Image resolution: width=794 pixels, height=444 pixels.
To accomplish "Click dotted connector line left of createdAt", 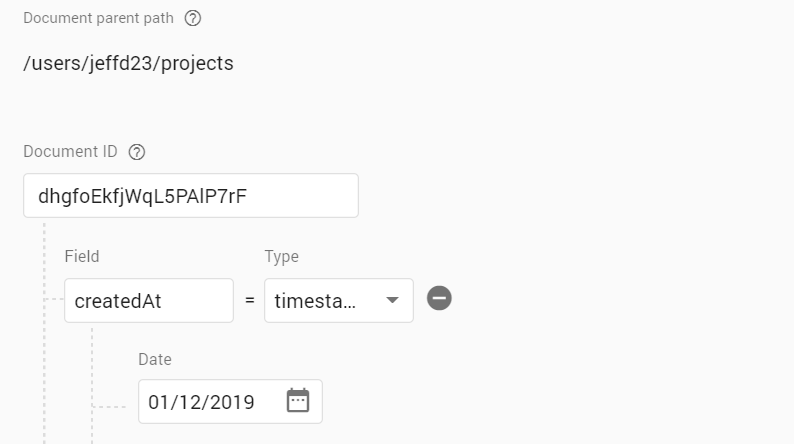I will tap(53, 299).
